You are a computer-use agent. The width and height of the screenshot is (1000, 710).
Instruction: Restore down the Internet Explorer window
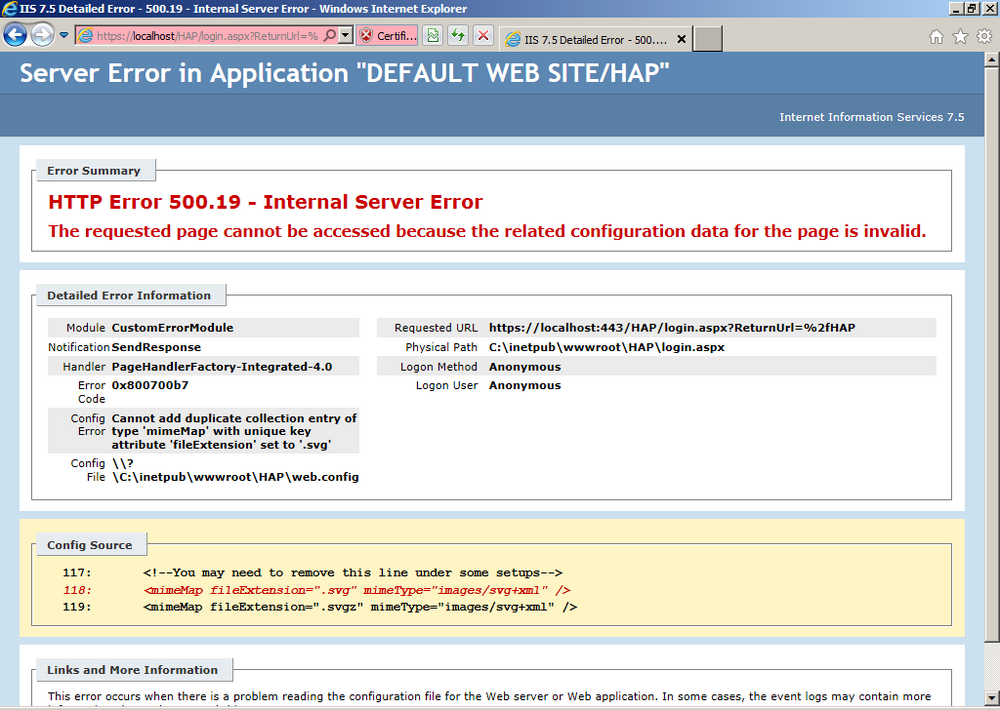pyautogui.click(x=971, y=8)
